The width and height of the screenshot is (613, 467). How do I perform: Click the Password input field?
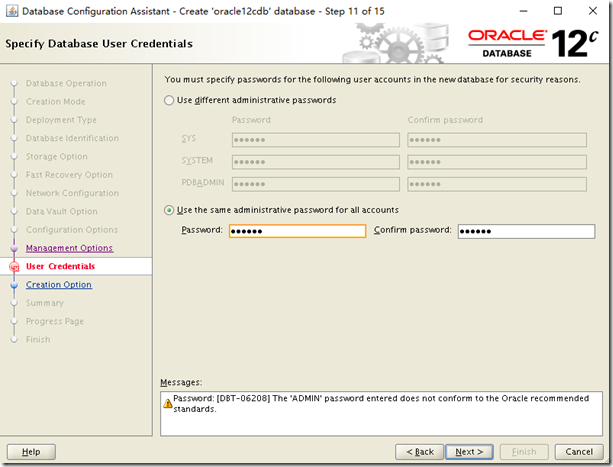click(x=298, y=231)
